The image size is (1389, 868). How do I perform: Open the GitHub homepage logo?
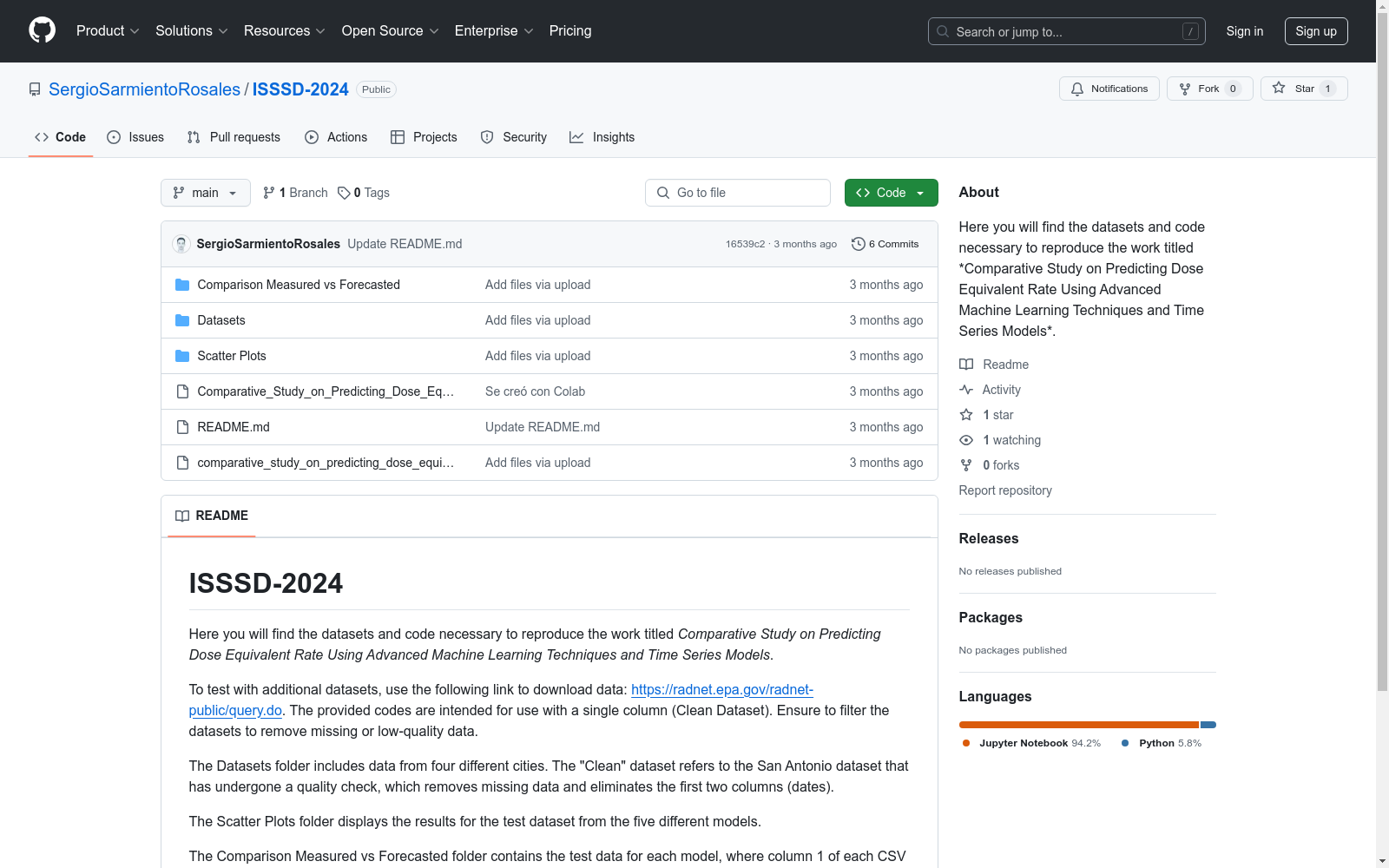pyautogui.click(x=42, y=30)
